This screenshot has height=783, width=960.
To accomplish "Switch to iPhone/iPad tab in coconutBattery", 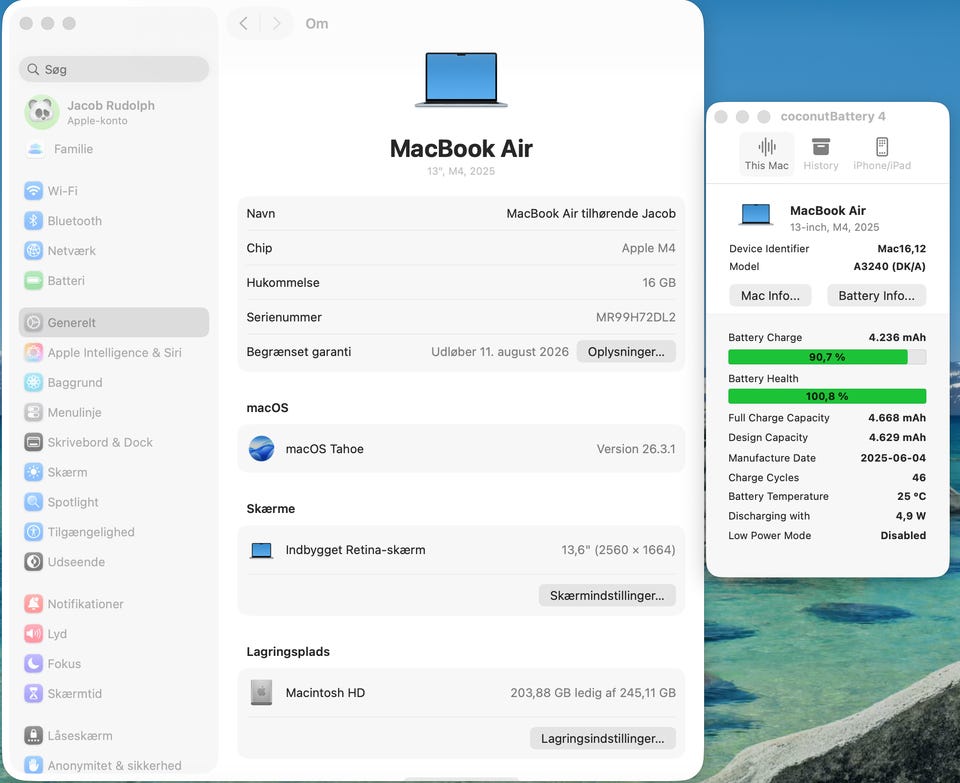I will pyautogui.click(x=882, y=154).
